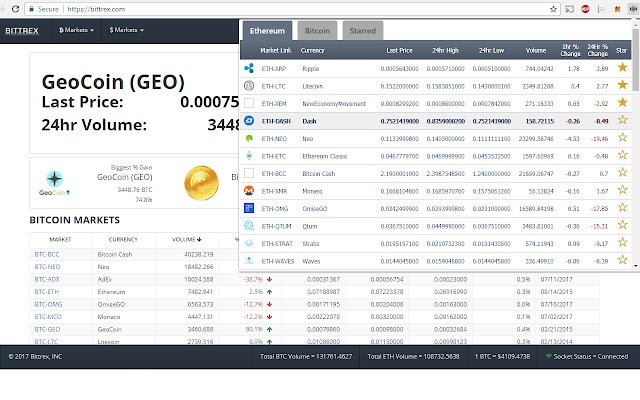Switch to the Starred tab

[x=360, y=31]
